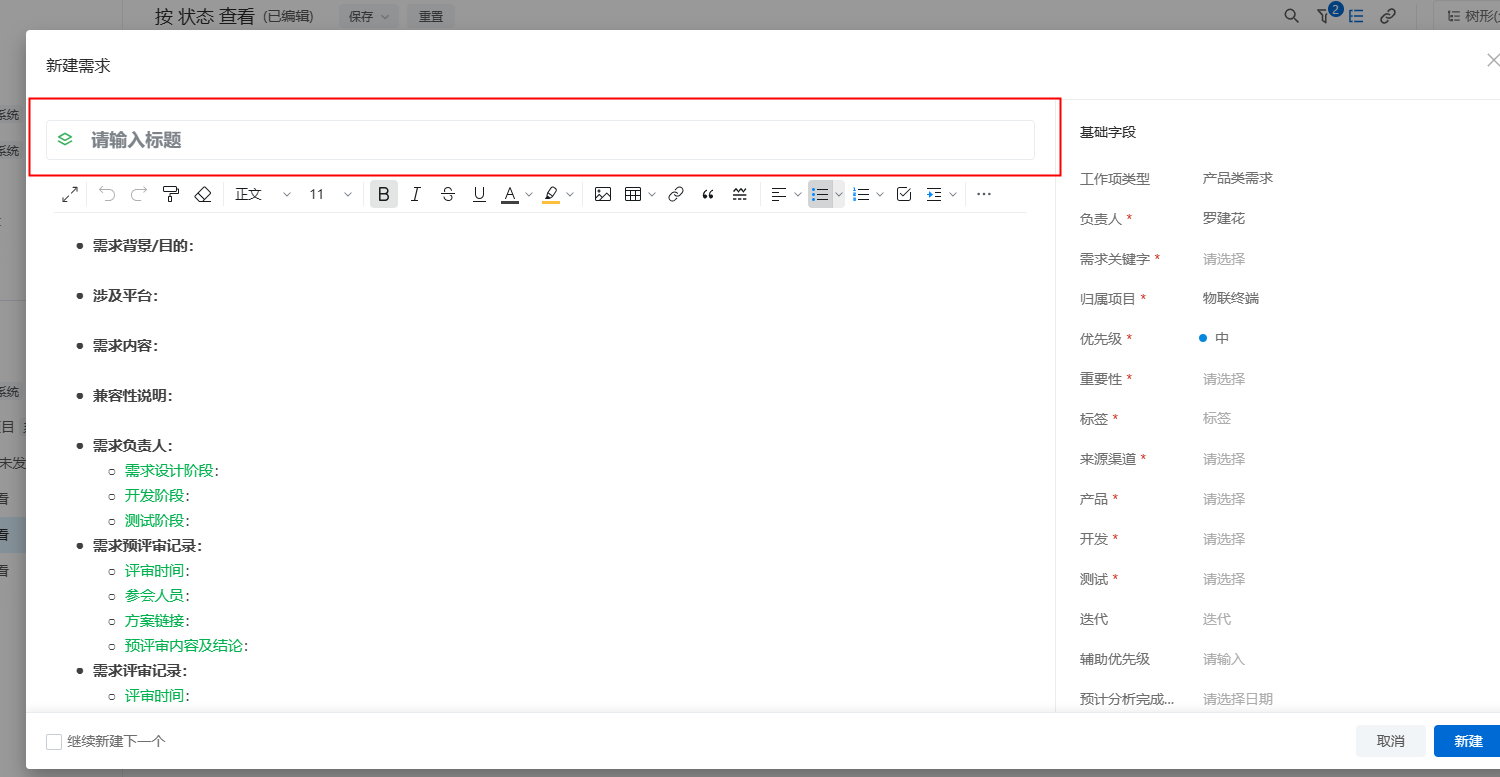Click the redo arrow icon
Image resolution: width=1500 pixels, height=777 pixels.
point(139,194)
